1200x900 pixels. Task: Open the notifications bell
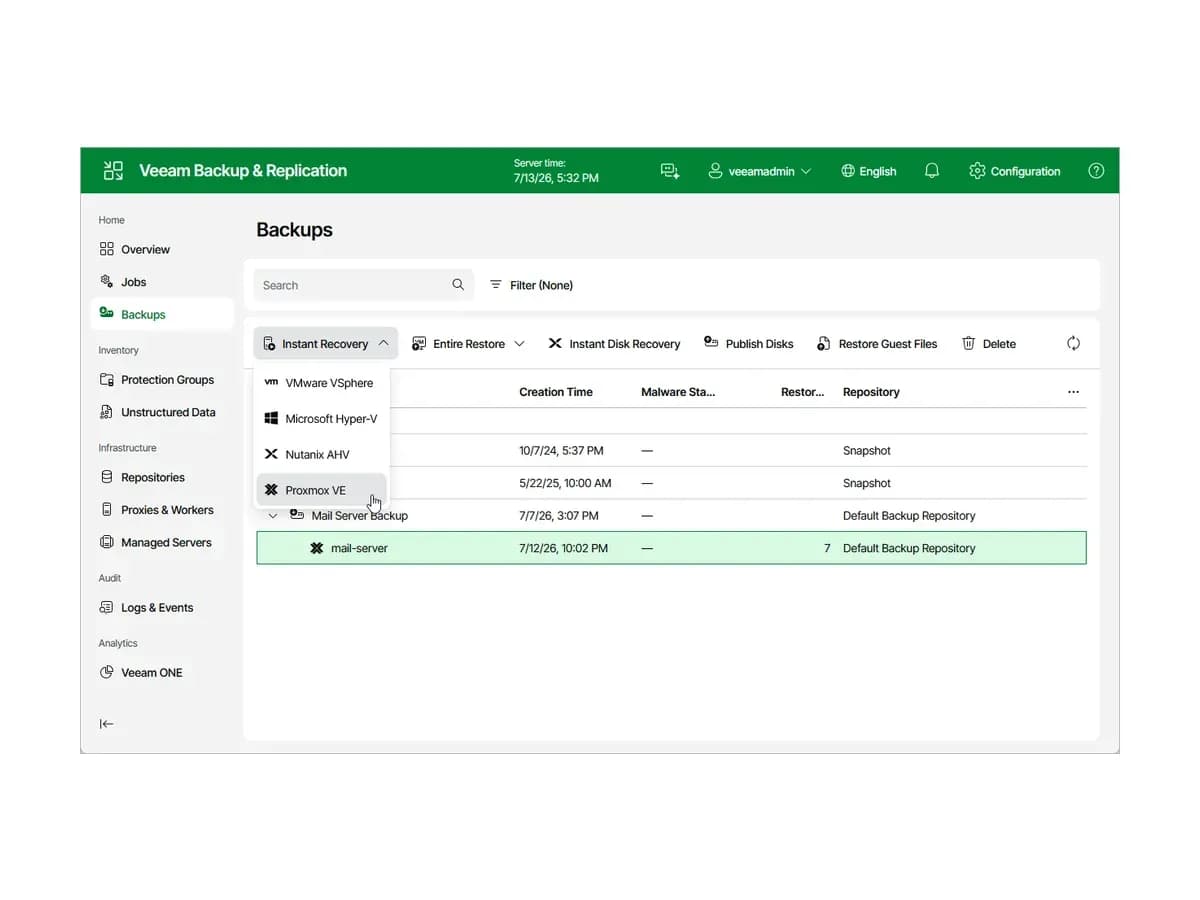click(932, 171)
